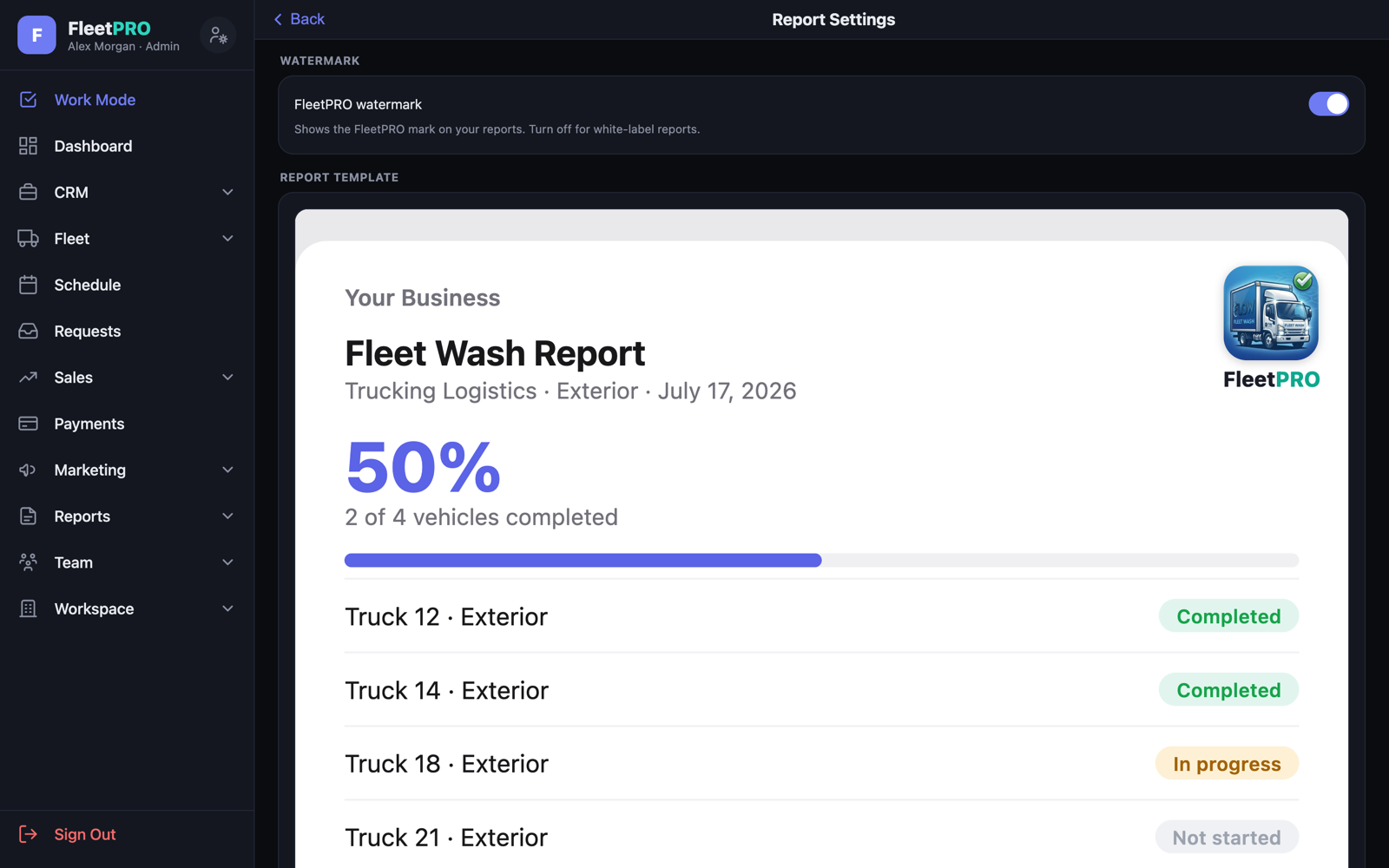Click the WATERMARK section heading
1389x868 pixels.
319,61
